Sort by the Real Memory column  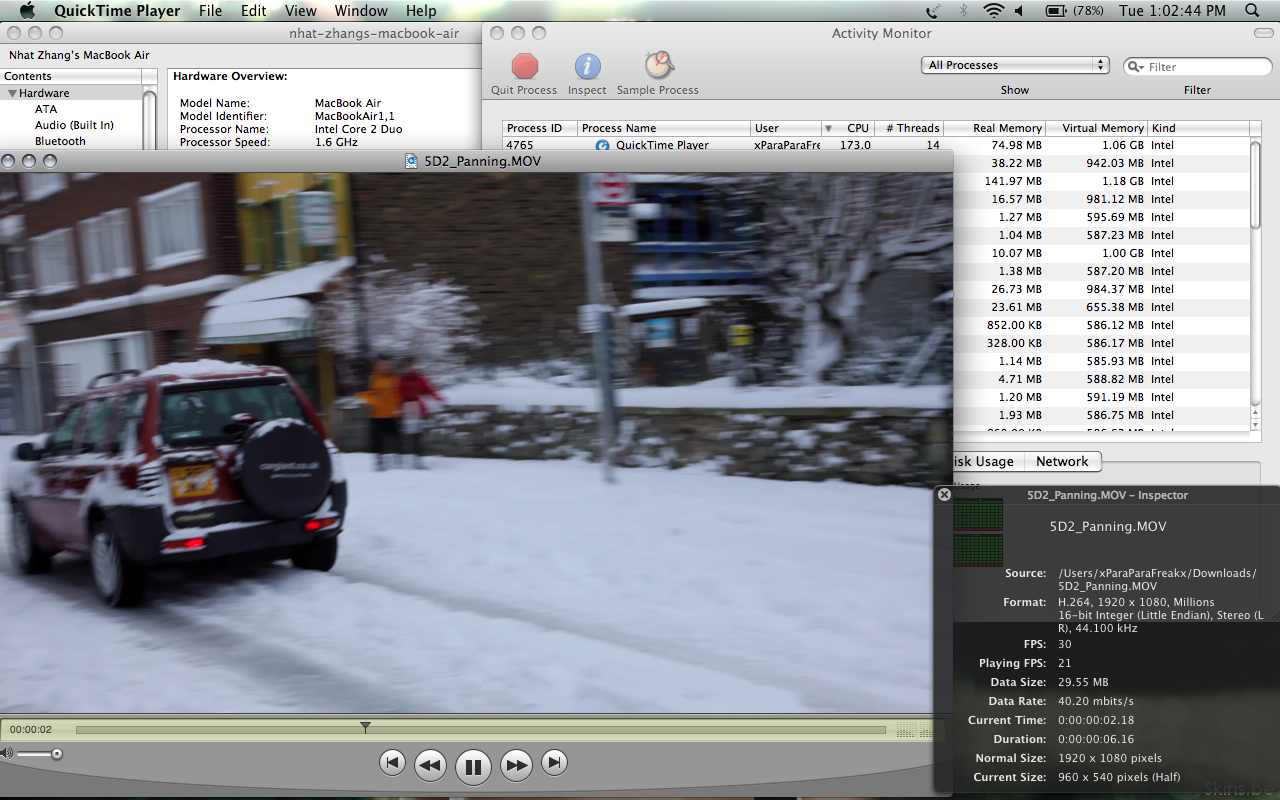tap(995, 128)
